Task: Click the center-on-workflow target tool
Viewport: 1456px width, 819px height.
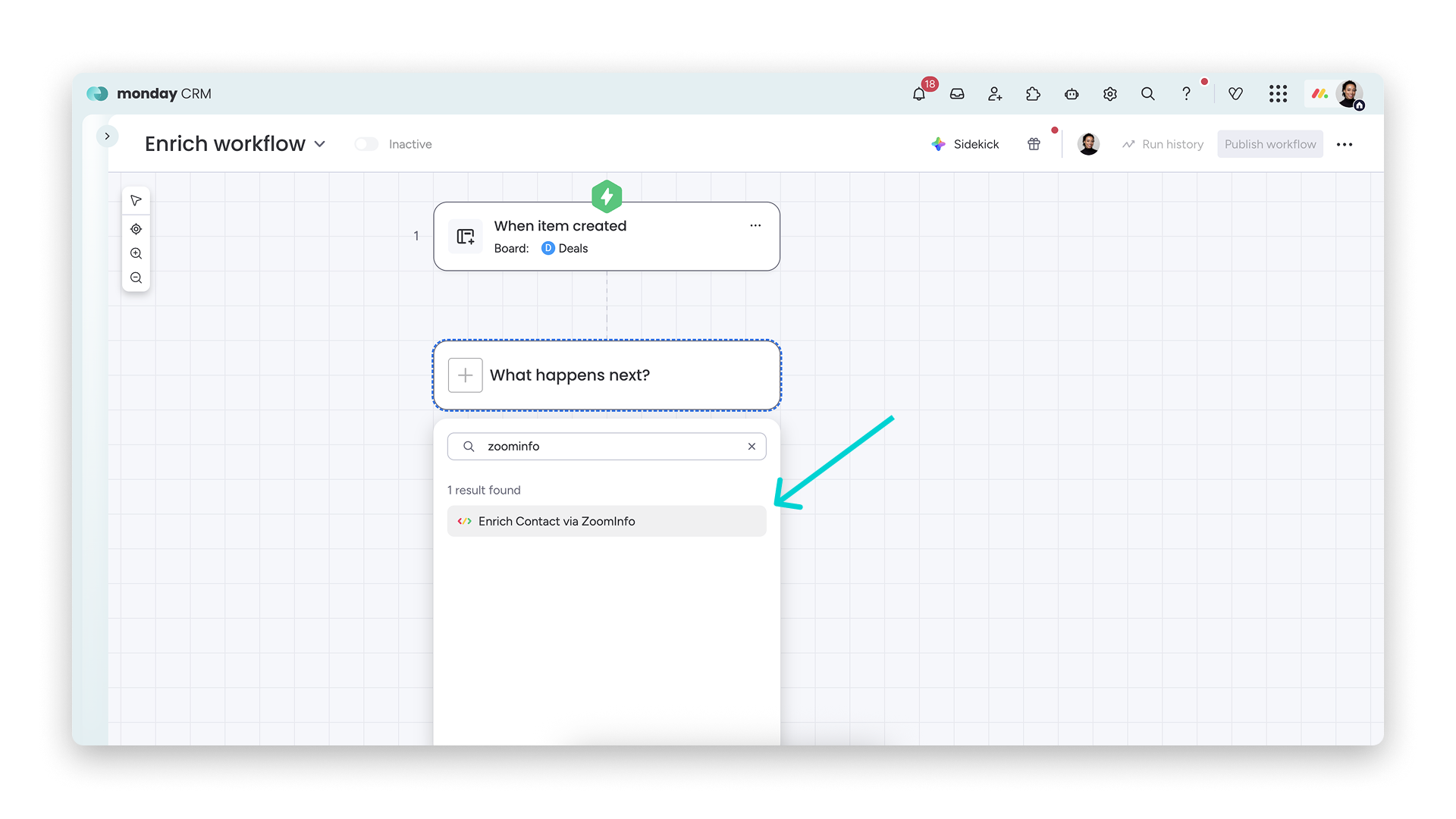Action: [x=136, y=229]
